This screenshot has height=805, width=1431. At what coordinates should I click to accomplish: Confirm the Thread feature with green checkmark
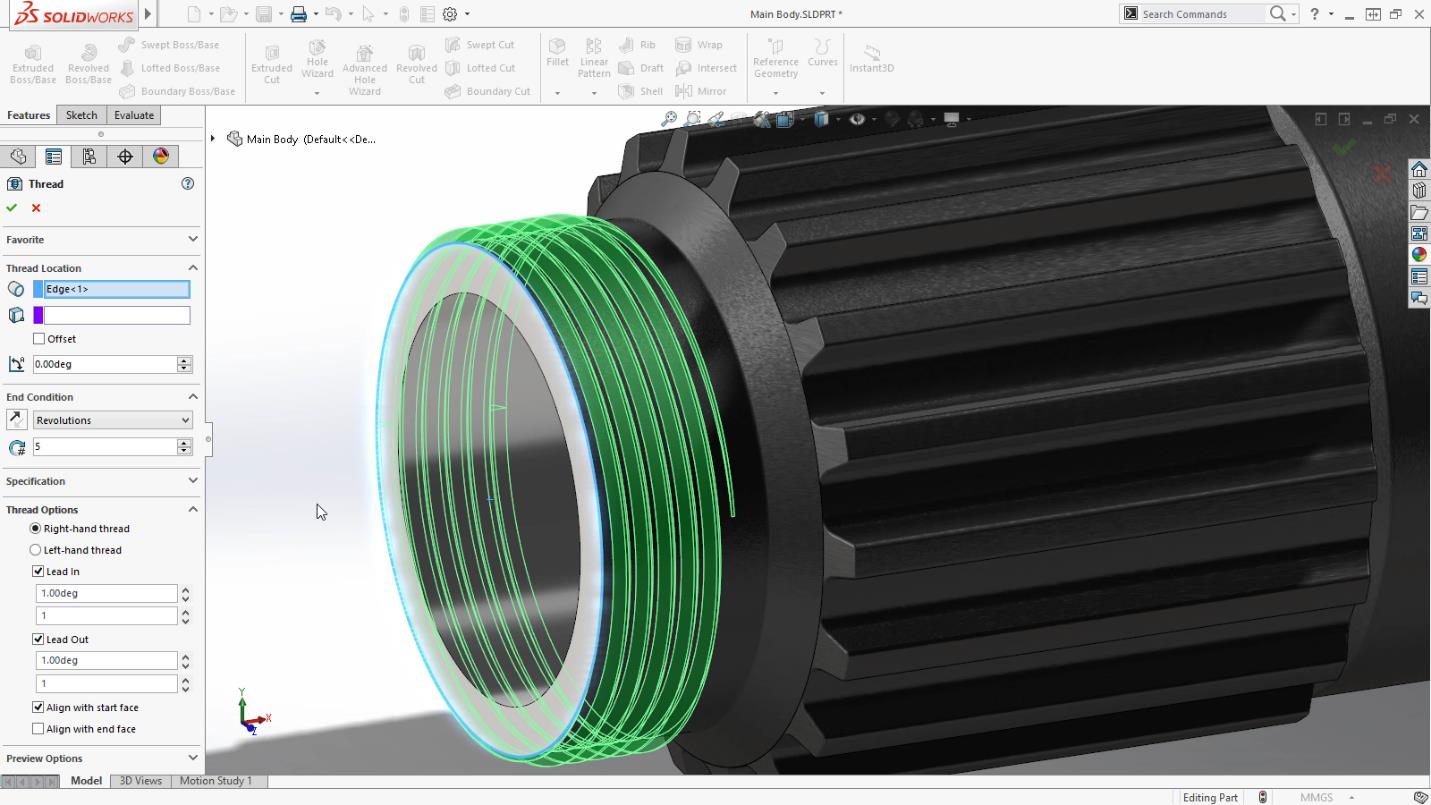click(12, 208)
